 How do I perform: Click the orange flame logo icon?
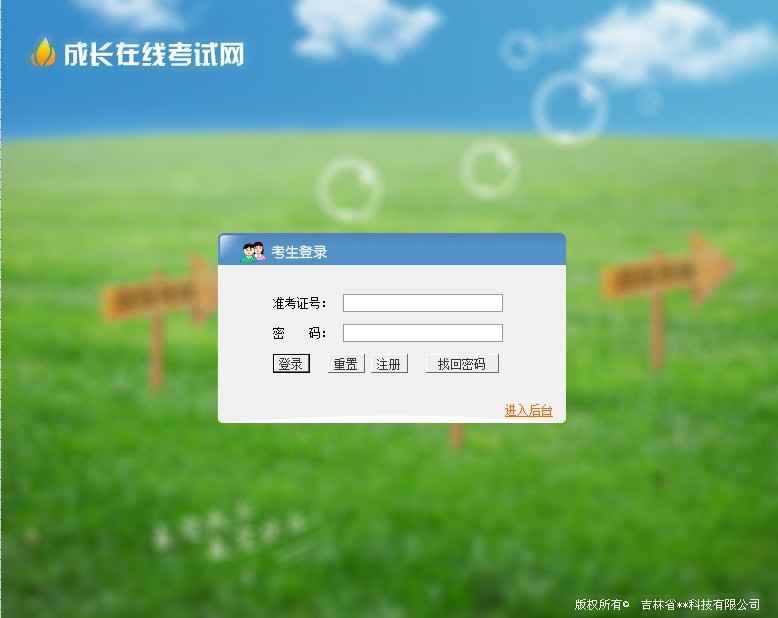click(x=43, y=52)
